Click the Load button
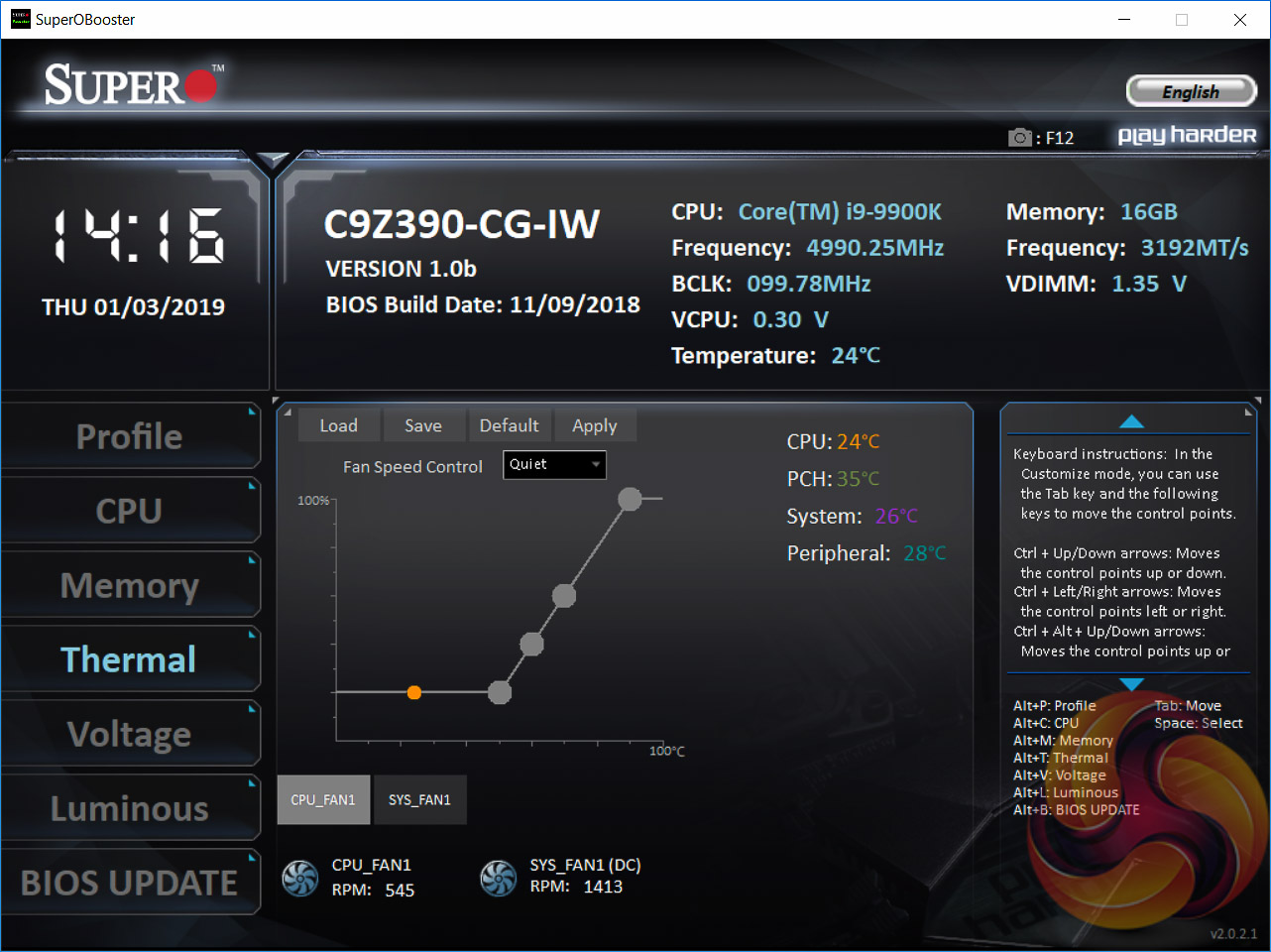The image size is (1271, 952). 339,425
